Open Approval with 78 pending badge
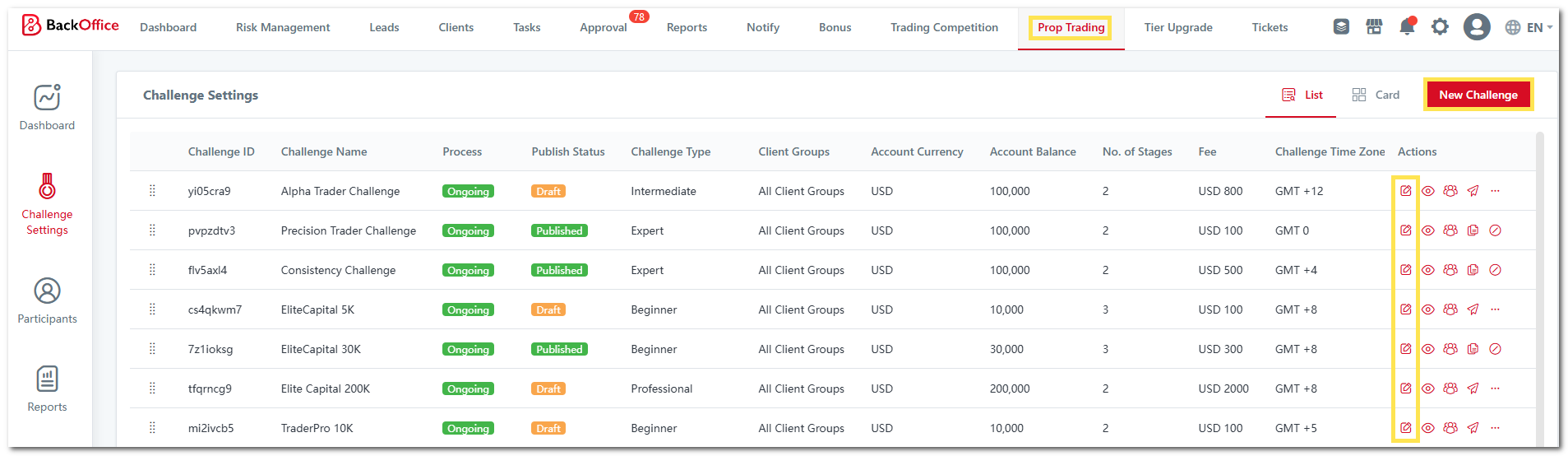The height and width of the screenshot is (456, 1568). [604, 27]
